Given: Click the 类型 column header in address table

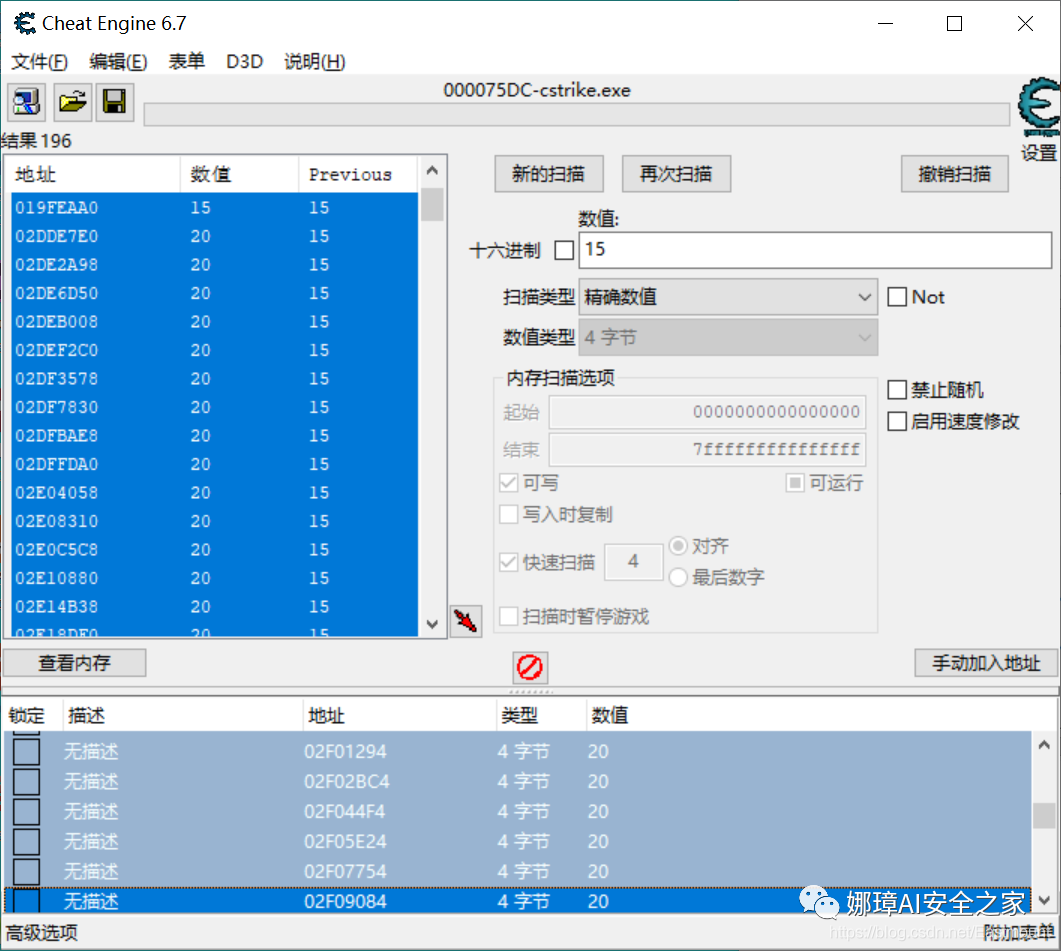Looking at the screenshot, I should click(x=541, y=715).
